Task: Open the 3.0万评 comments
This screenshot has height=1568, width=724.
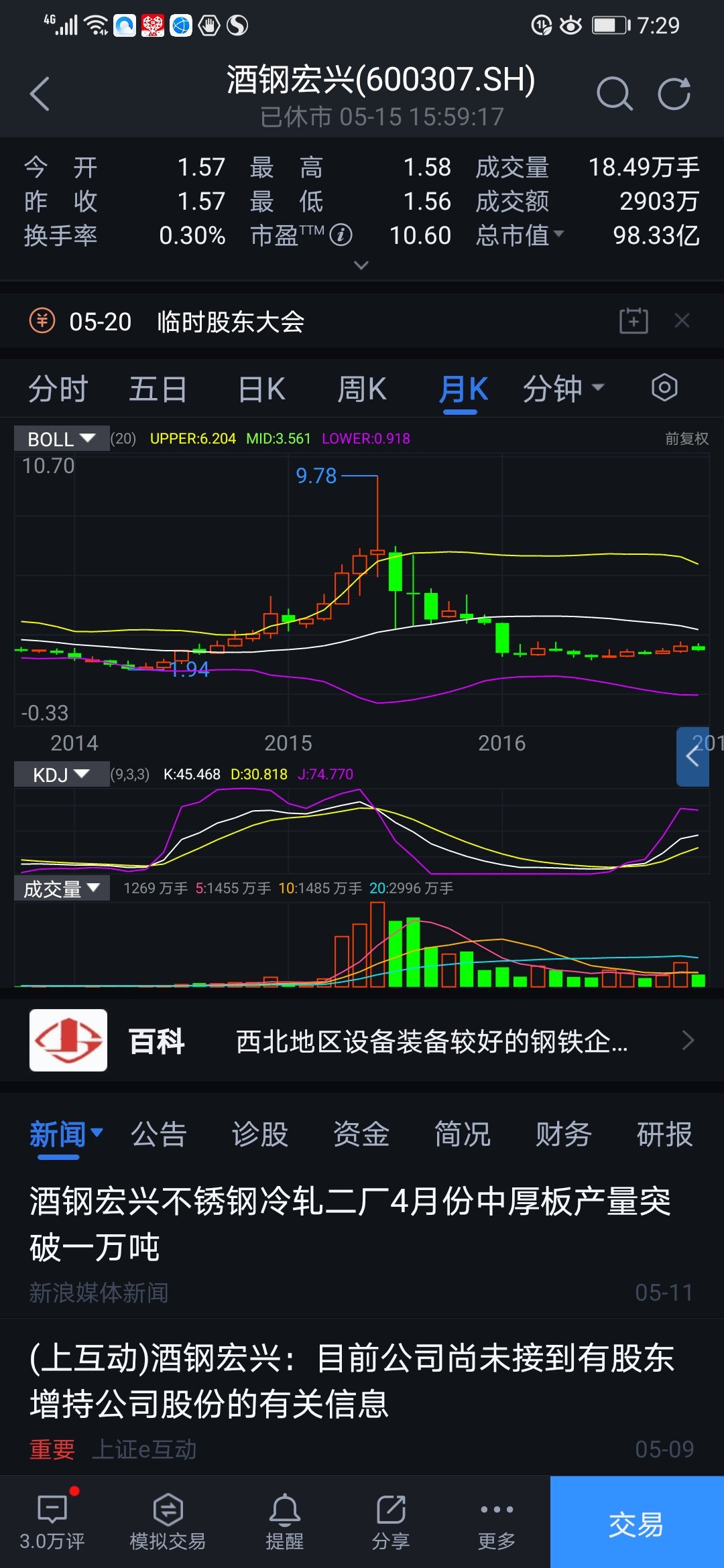Action: 52,1521
